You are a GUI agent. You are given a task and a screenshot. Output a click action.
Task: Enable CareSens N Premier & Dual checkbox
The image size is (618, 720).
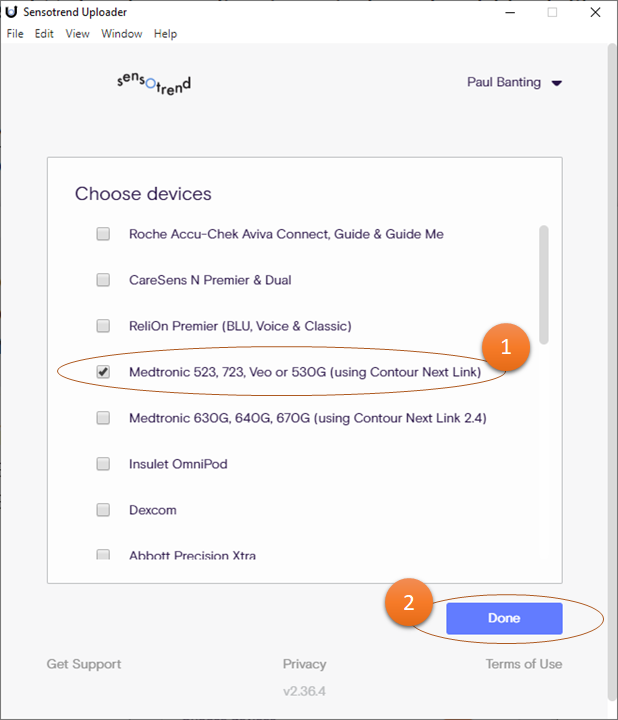[x=103, y=280]
